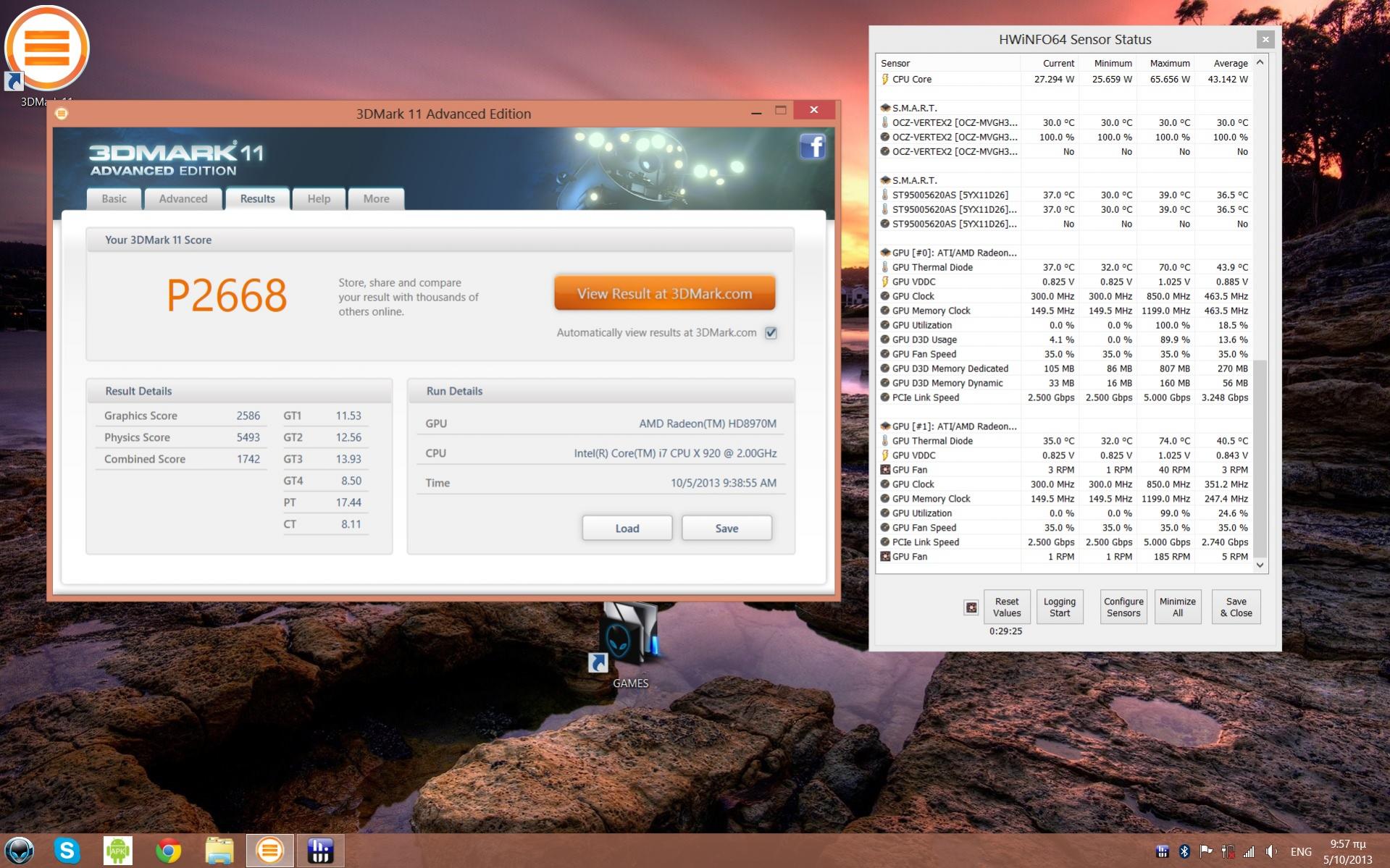Viewport: 1390px width, 868px height.
Task: Select the P2668 score text
Action: 227,295
